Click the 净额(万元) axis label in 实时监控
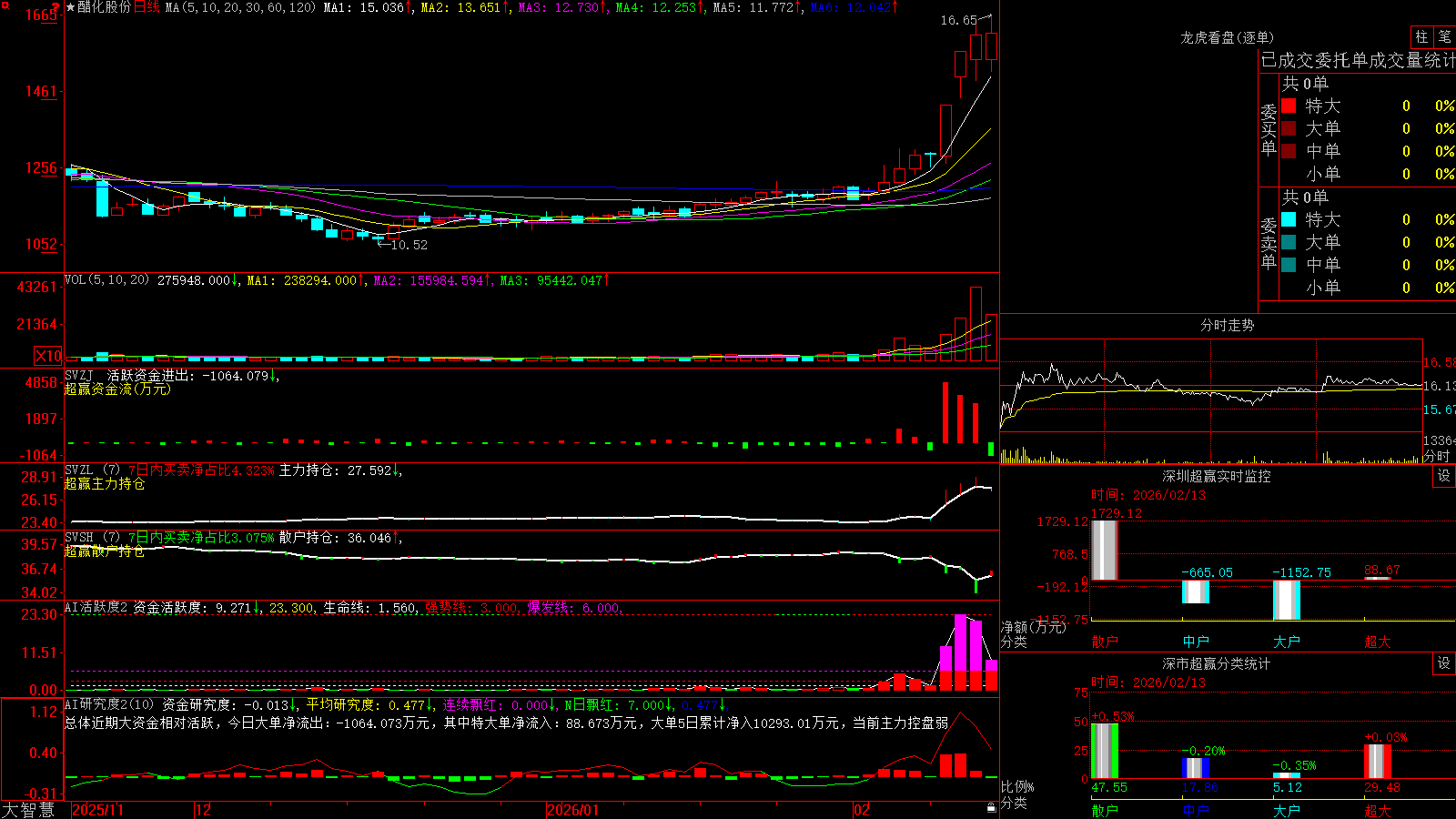Viewport: 1456px width, 819px height. (1033, 627)
